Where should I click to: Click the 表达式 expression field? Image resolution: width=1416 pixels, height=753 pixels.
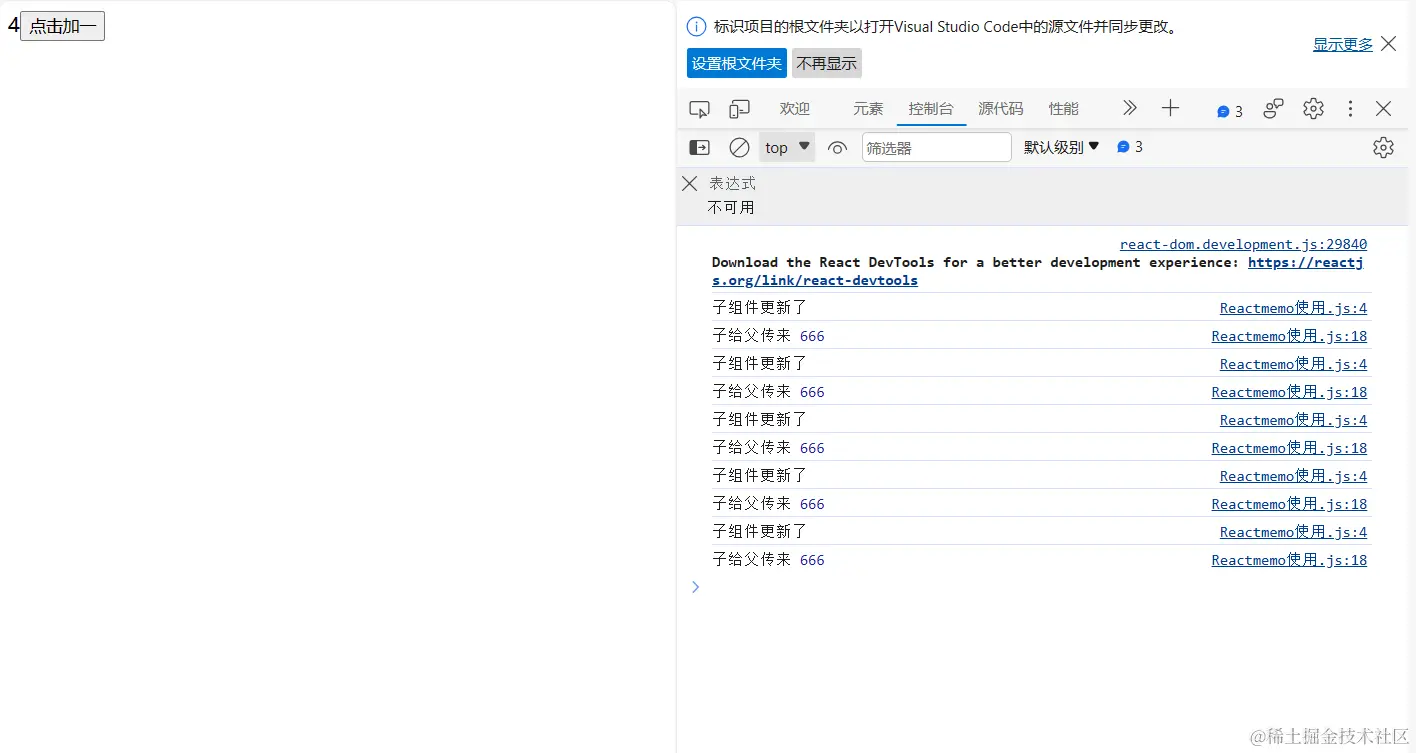[733, 183]
